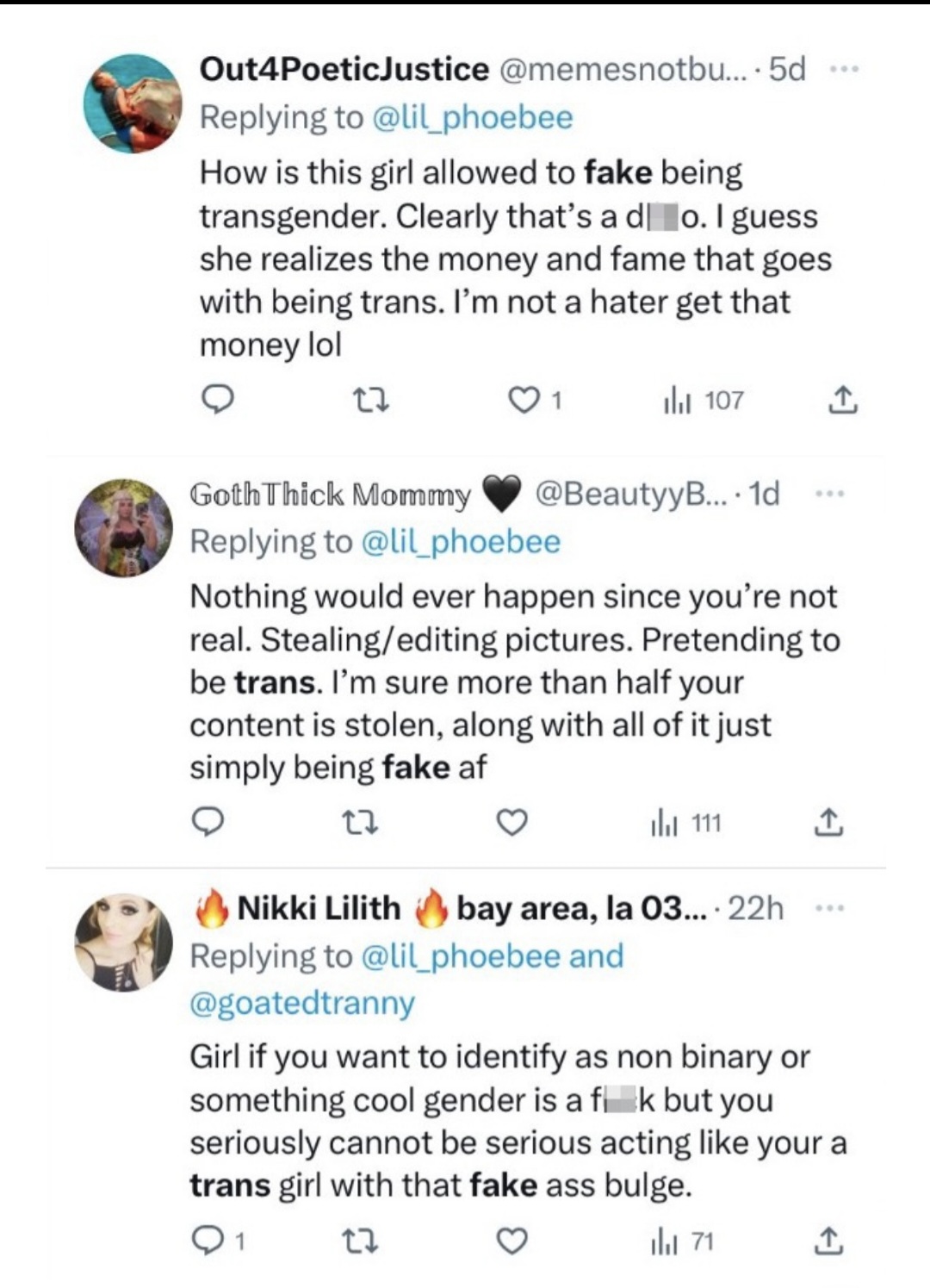Share Nikki Lilith's tweet
930x1288 pixels.
tap(828, 1241)
